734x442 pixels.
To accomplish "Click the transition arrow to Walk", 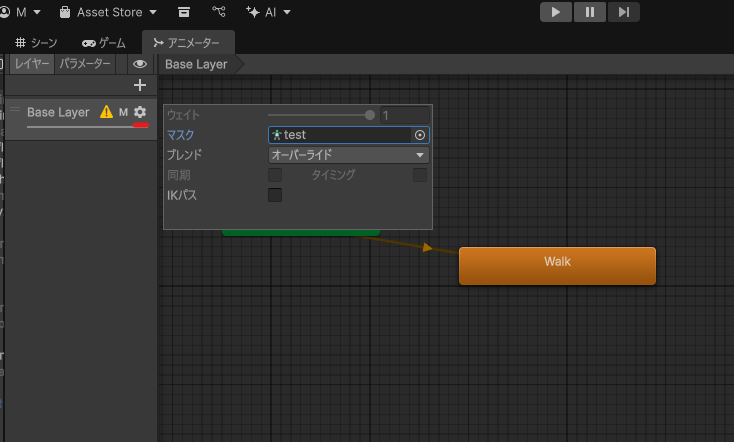I will [x=427, y=247].
